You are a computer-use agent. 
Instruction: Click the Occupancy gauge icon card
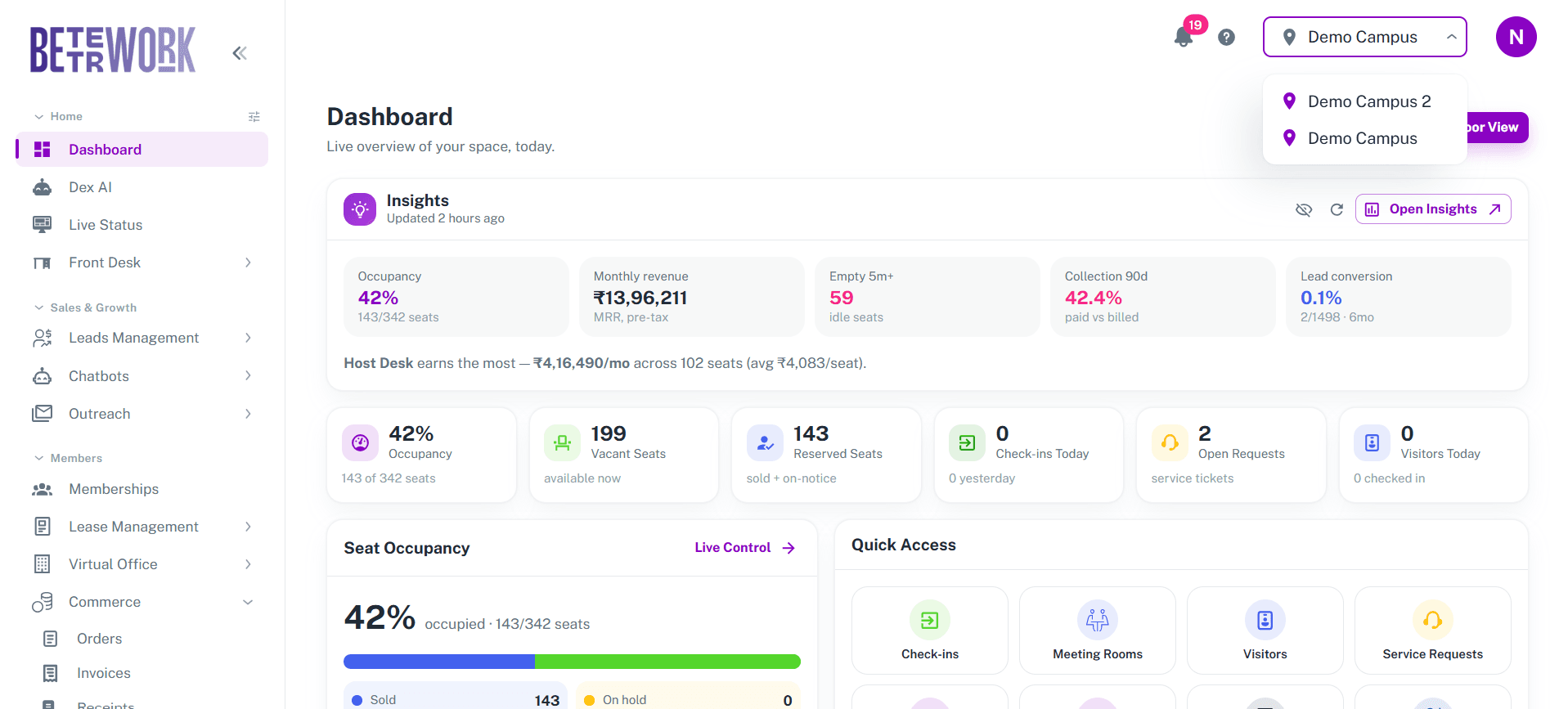(x=360, y=443)
